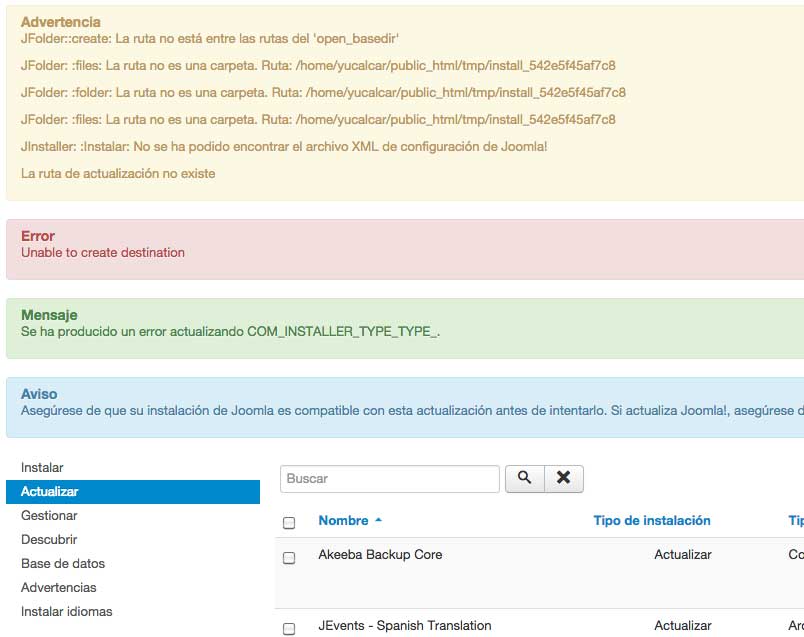The width and height of the screenshot is (804, 637).
Task: Open the Instalar sidebar section
Action: click(42, 467)
